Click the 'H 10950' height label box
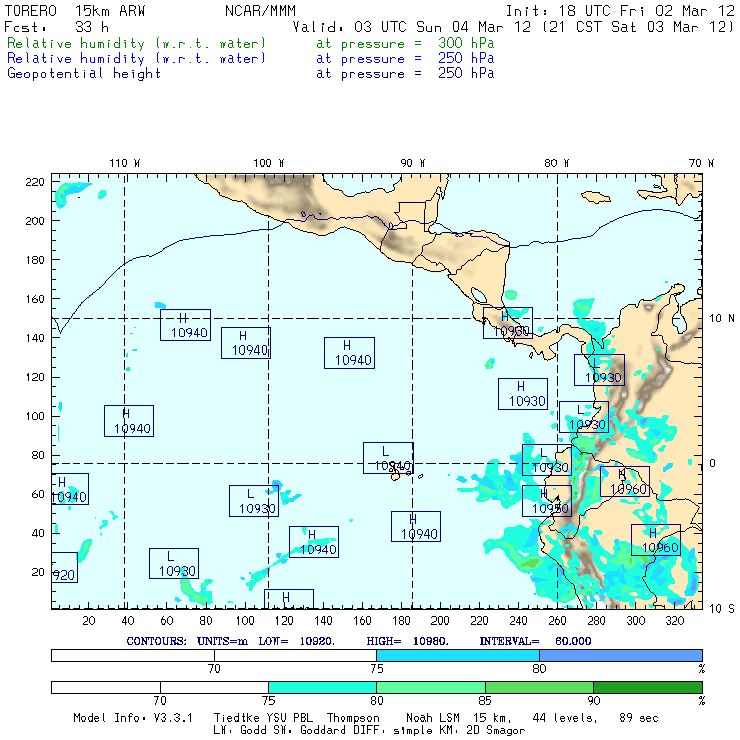This screenshot has width=740, height=740. pos(547,501)
